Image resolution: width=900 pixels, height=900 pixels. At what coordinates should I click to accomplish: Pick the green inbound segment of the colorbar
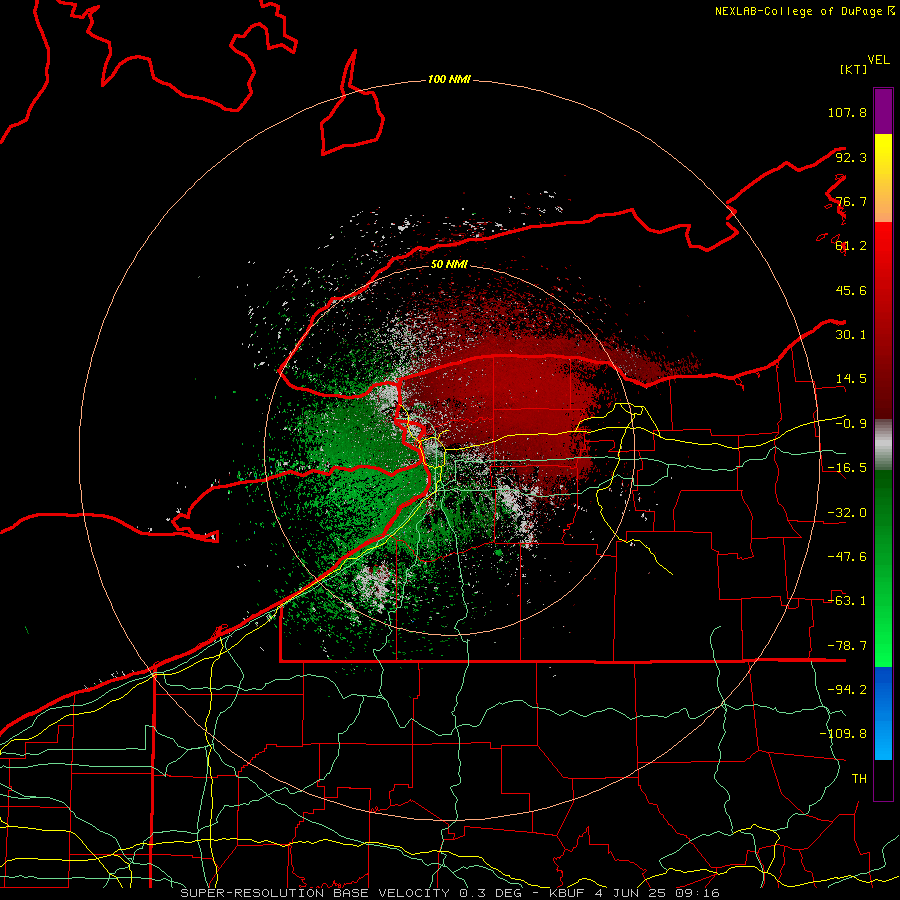[x=883, y=568]
